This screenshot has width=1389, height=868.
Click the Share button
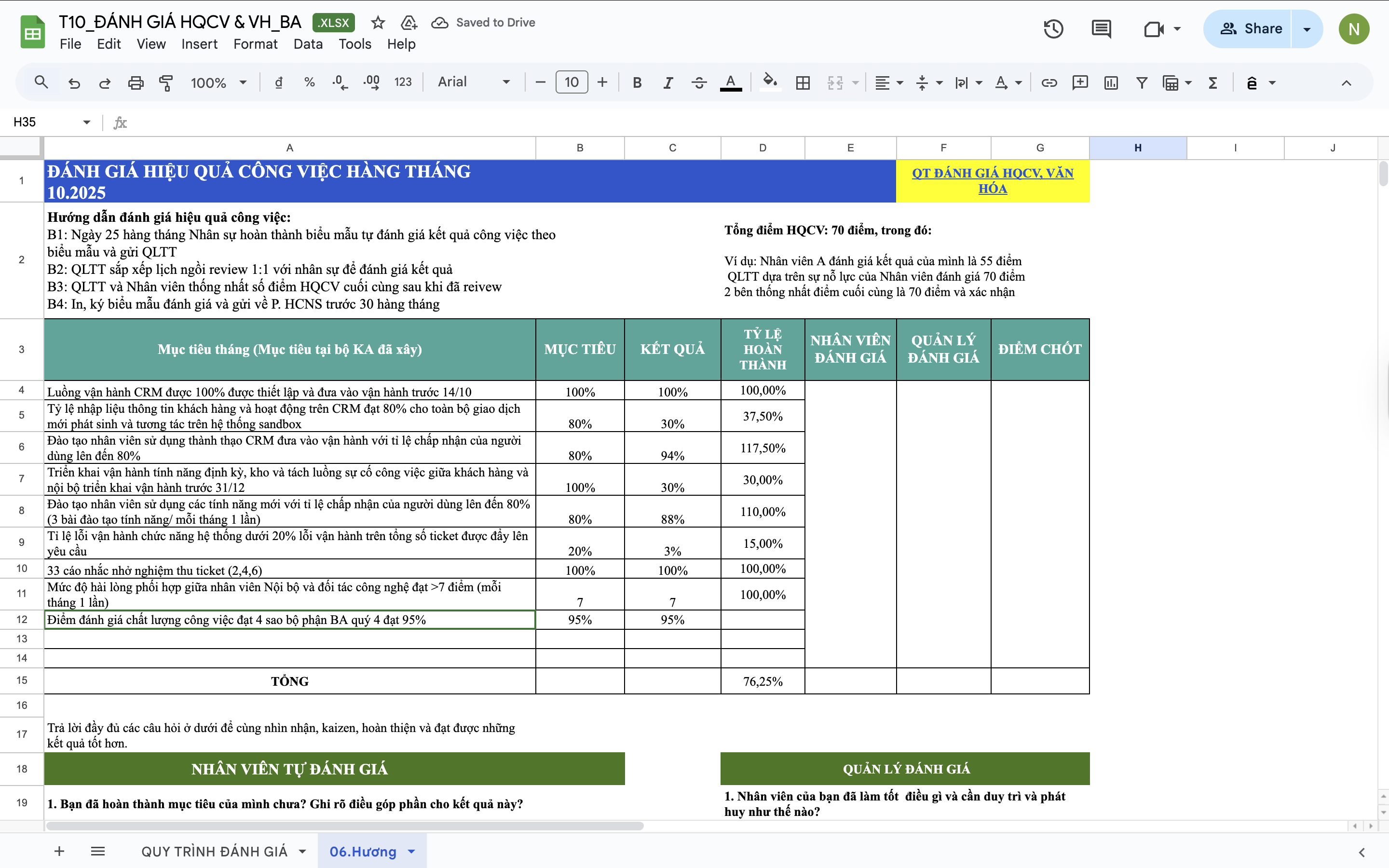pos(1250,29)
